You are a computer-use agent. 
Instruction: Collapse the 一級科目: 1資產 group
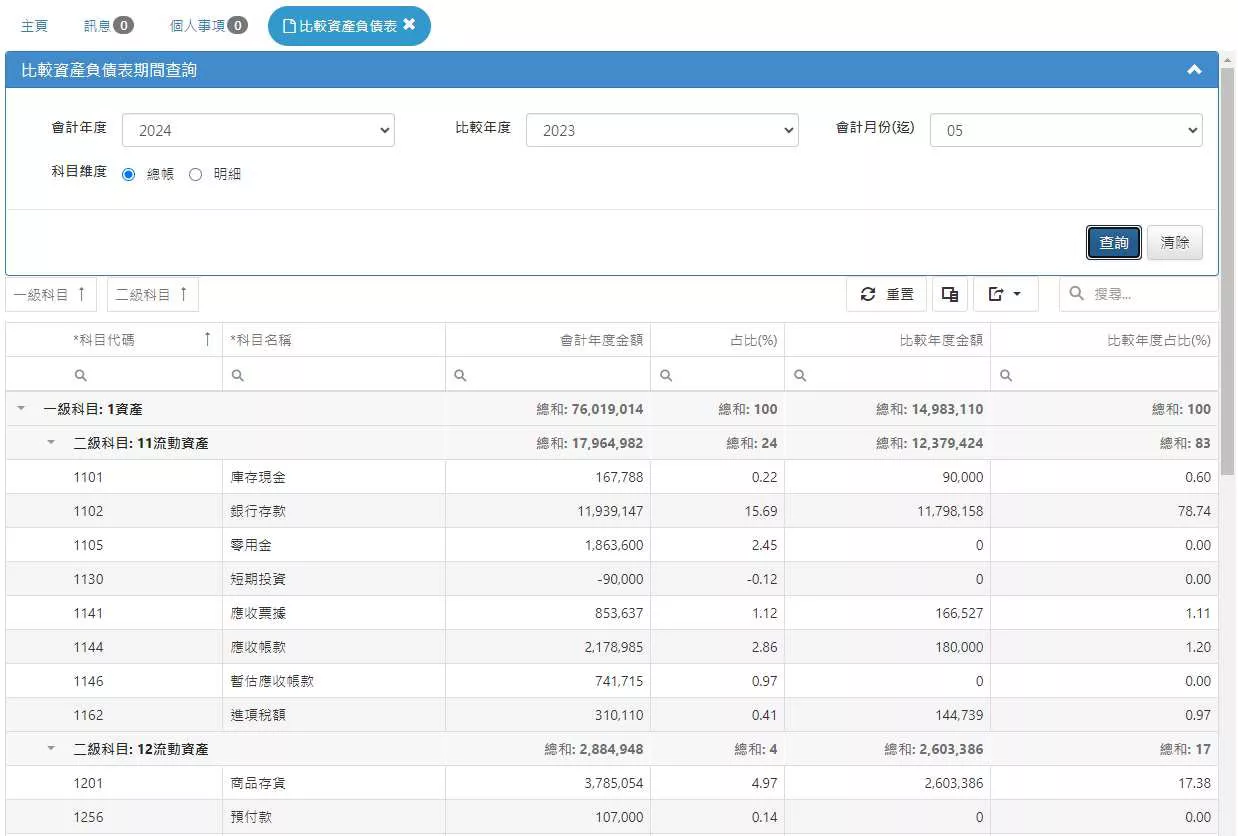(21, 409)
